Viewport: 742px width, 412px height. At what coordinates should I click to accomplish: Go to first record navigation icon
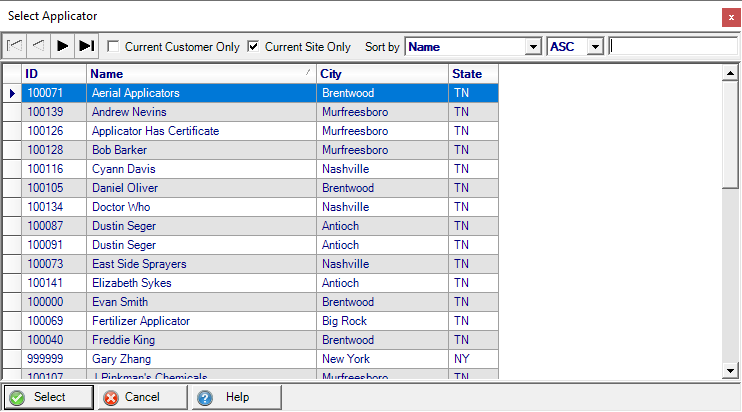(x=15, y=46)
